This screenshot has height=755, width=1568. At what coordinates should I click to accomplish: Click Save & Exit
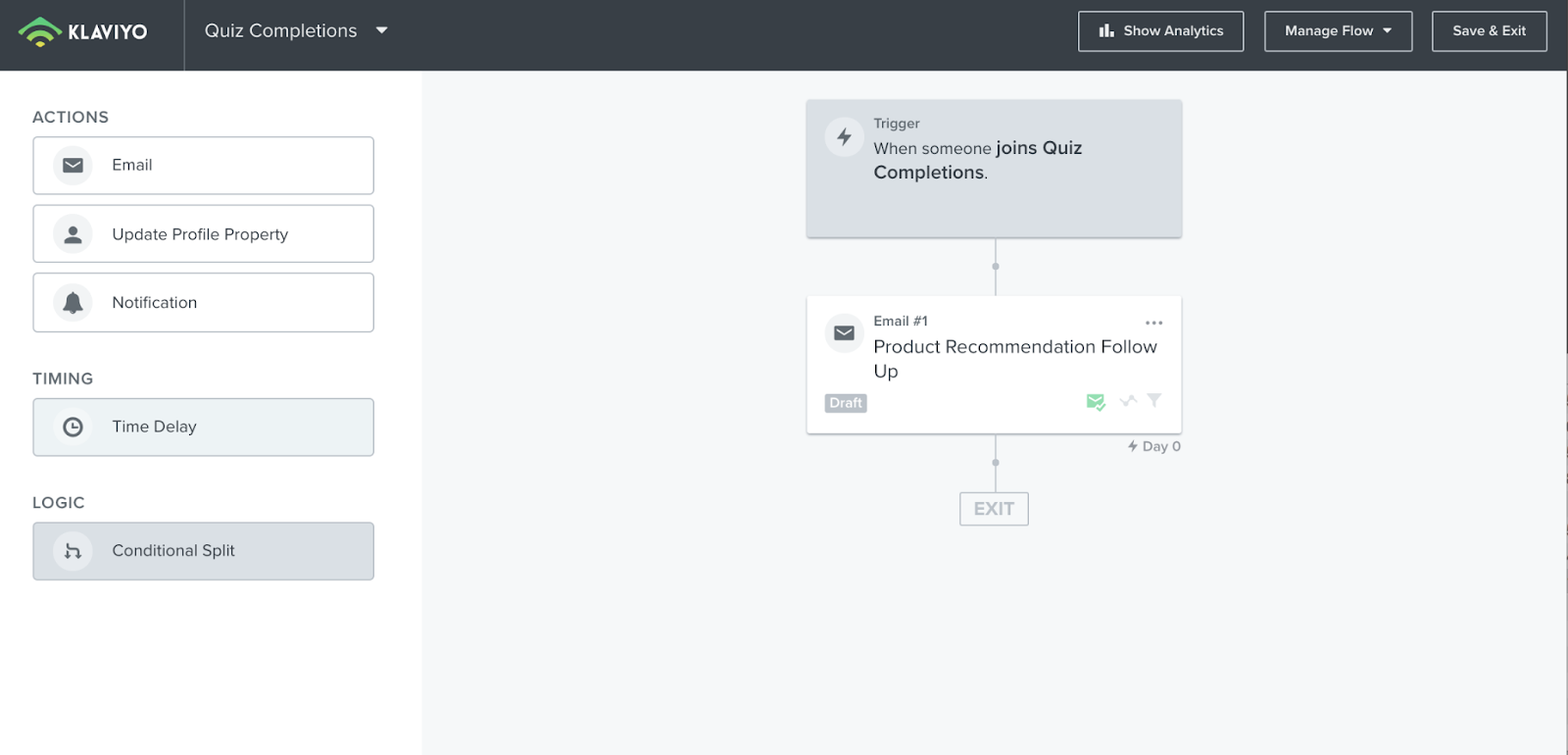(1489, 31)
